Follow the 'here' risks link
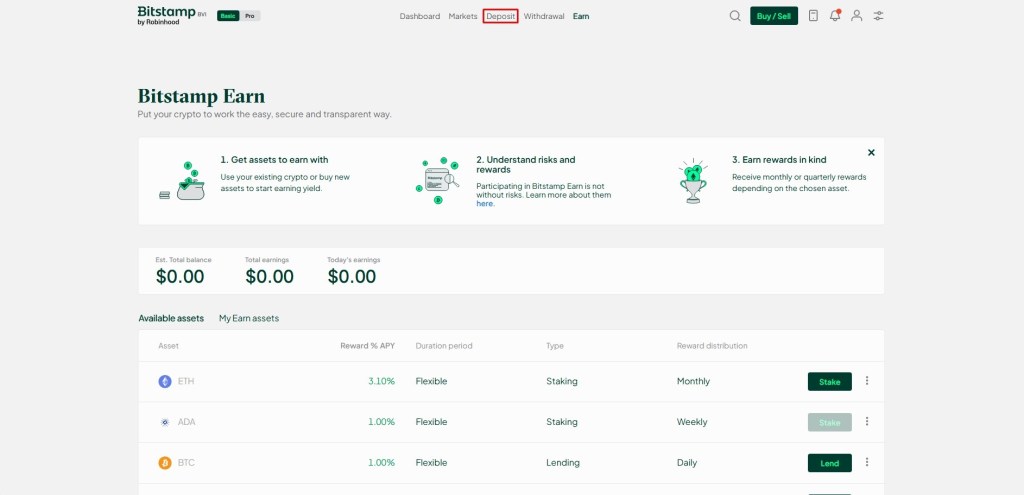1024x495 pixels. click(485, 204)
